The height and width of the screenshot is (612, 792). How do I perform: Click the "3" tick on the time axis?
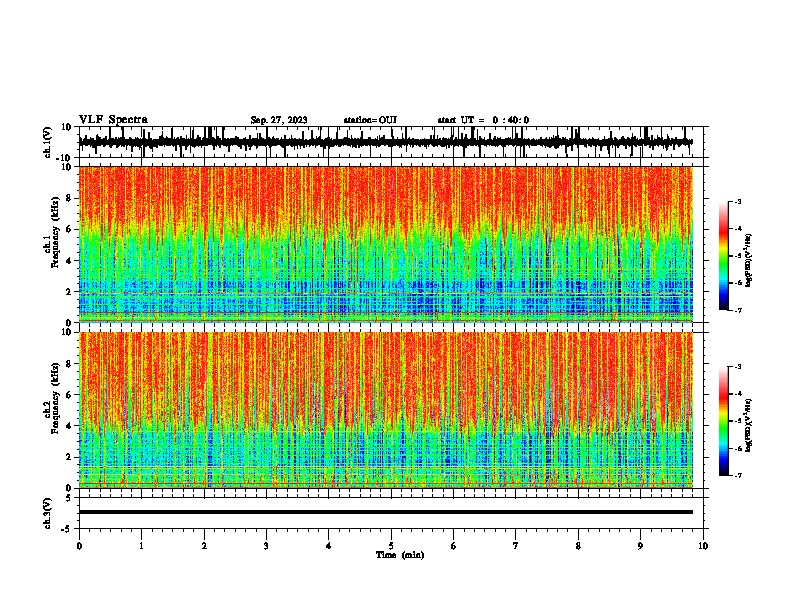pos(266,546)
